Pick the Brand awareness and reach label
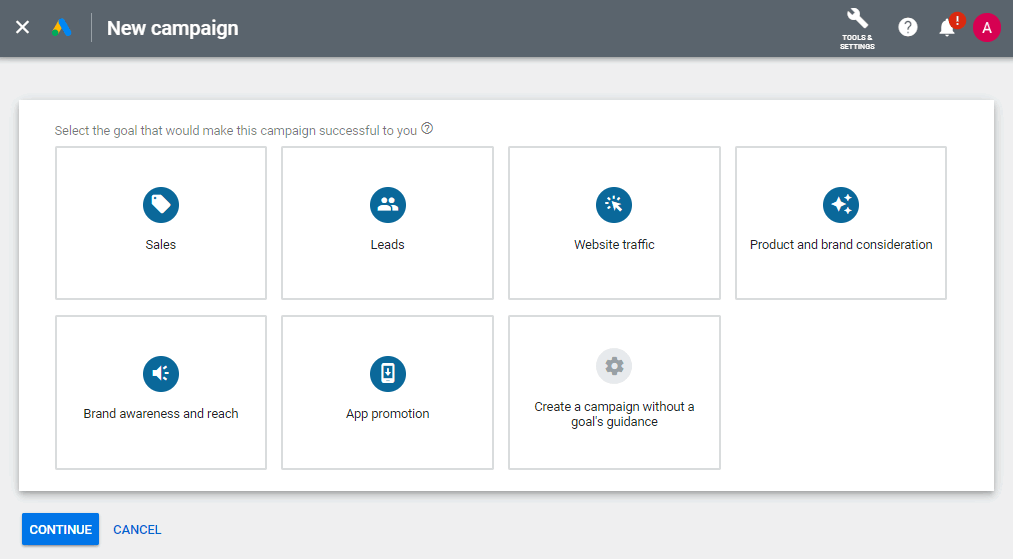The width and height of the screenshot is (1013, 559). [x=160, y=414]
